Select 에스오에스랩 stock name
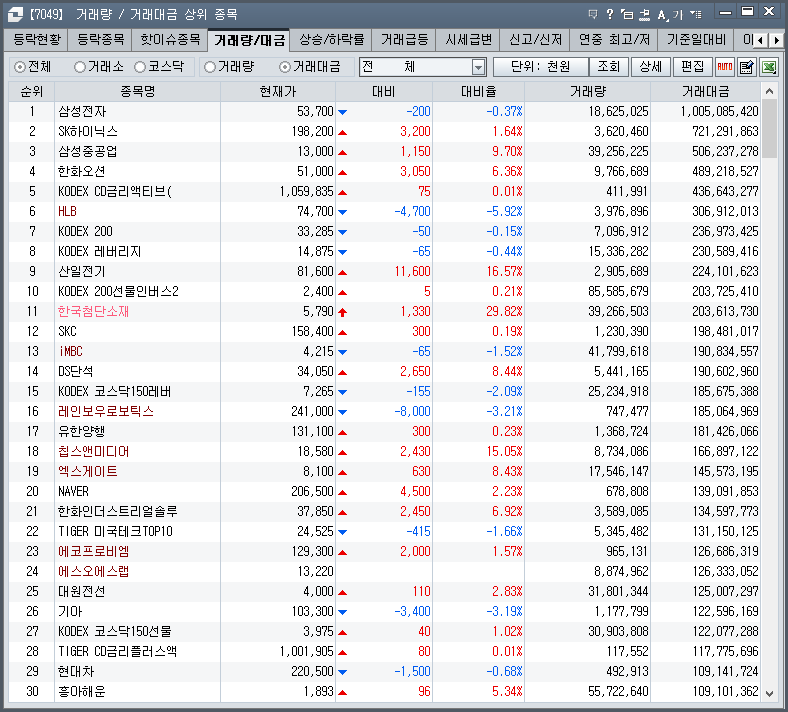This screenshot has width=788, height=712. click(x=93, y=572)
